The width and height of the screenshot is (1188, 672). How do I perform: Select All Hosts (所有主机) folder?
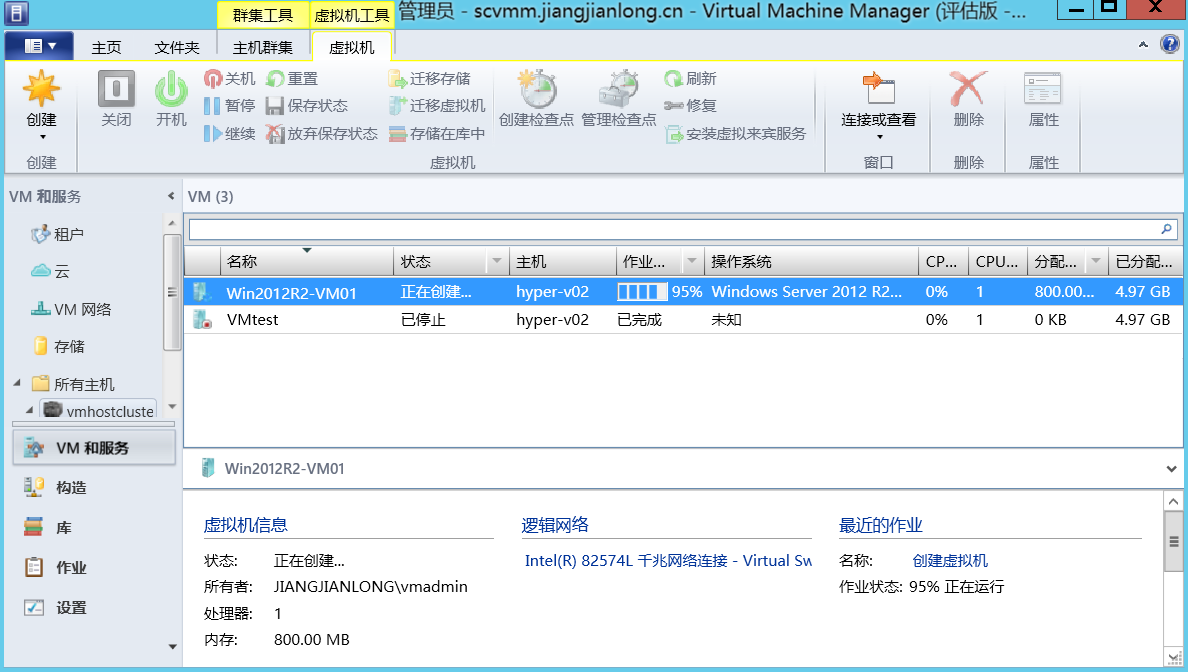click(x=73, y=384)
